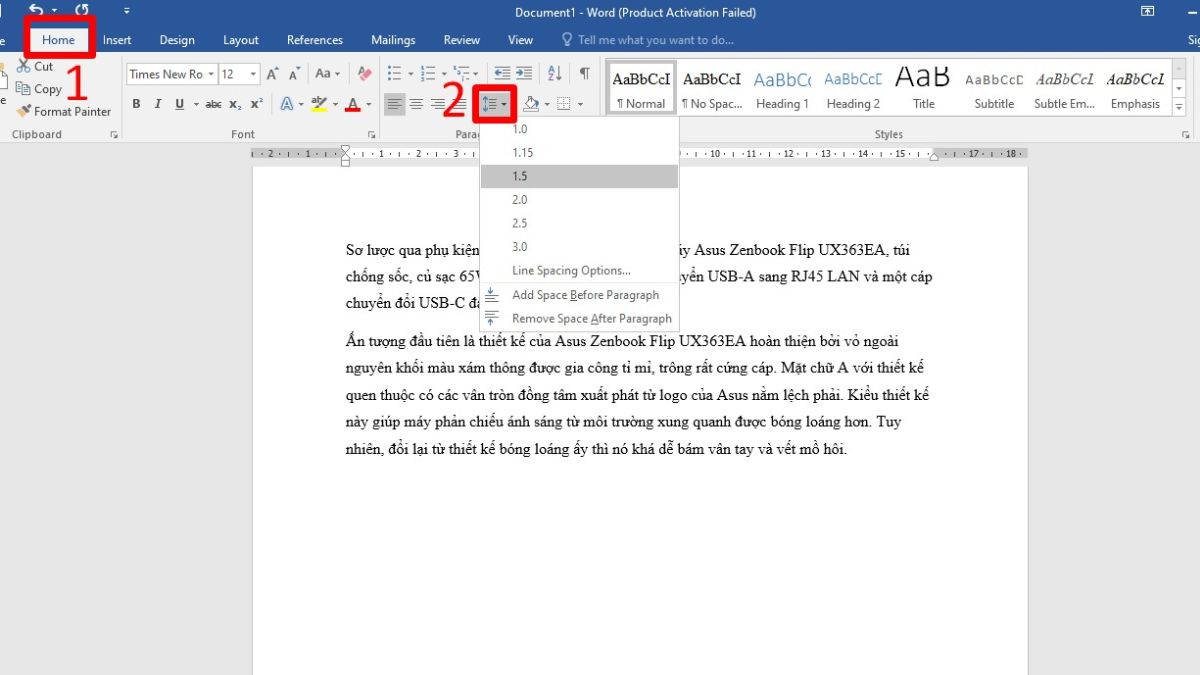Open underline style dropdown arrow

[196, 104]
